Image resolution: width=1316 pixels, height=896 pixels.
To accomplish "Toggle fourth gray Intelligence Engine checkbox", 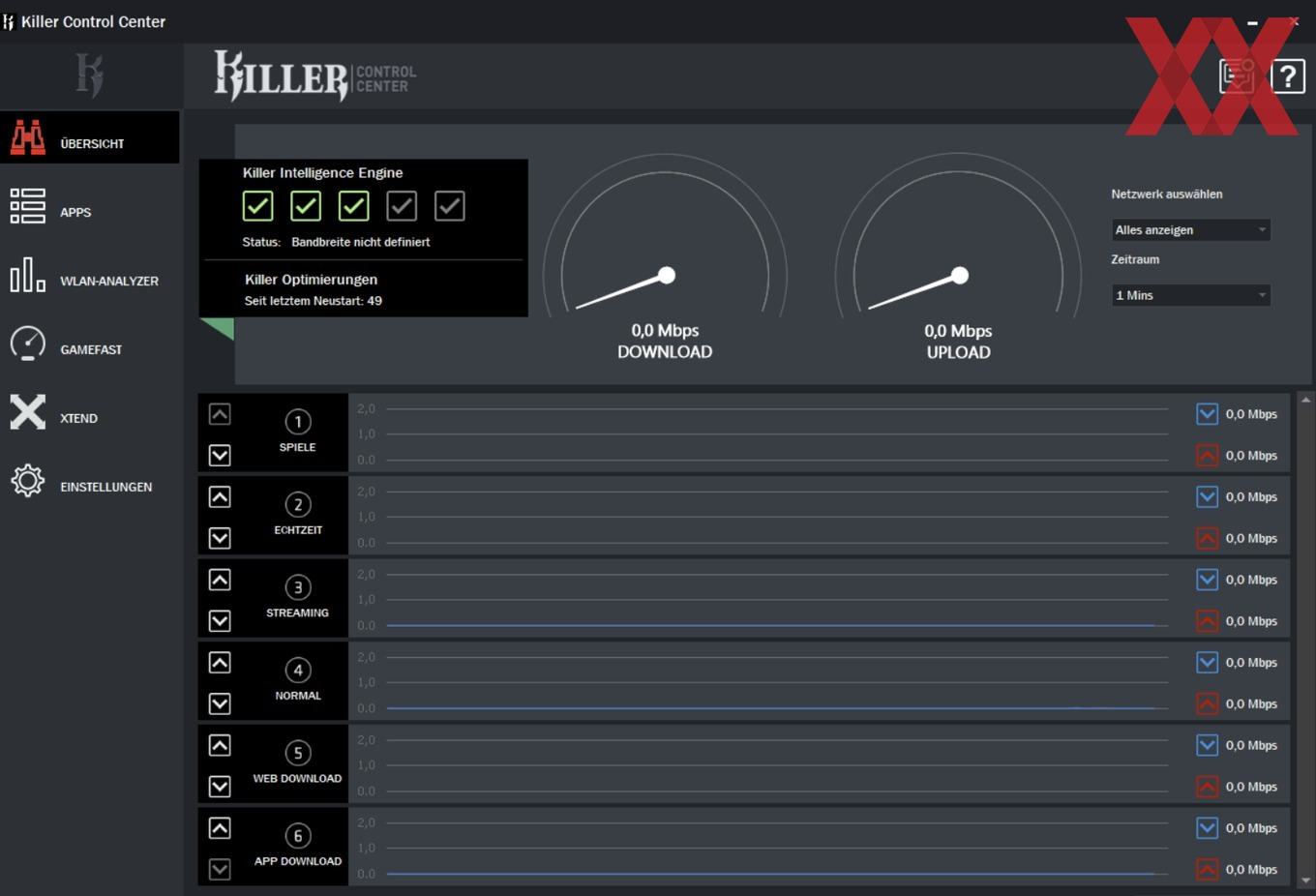I will tap(402, 205).
